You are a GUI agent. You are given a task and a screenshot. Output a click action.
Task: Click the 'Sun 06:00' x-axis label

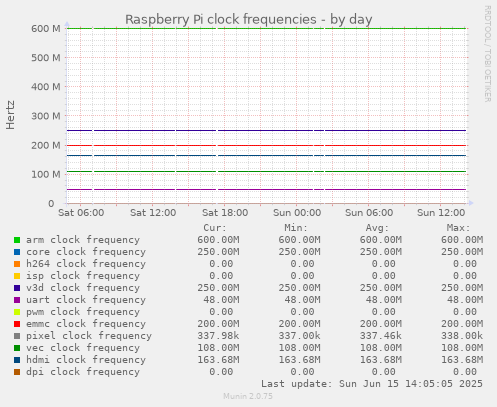(369, 213)
